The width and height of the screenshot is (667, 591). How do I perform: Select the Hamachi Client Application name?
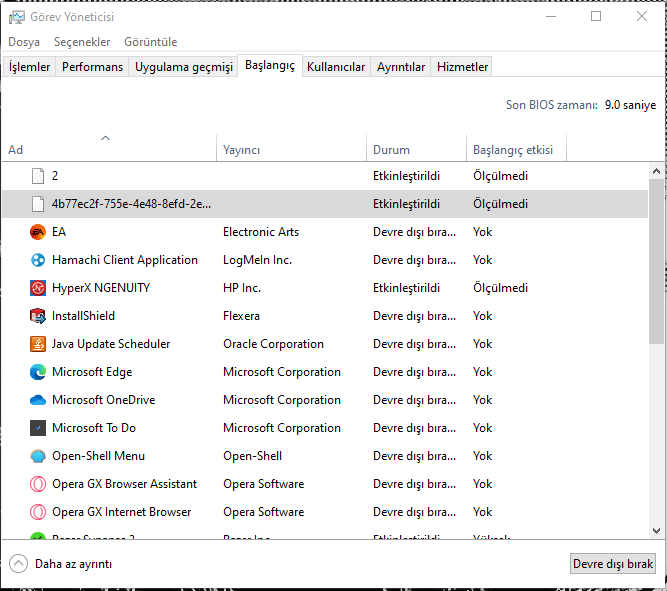[125, 260]
